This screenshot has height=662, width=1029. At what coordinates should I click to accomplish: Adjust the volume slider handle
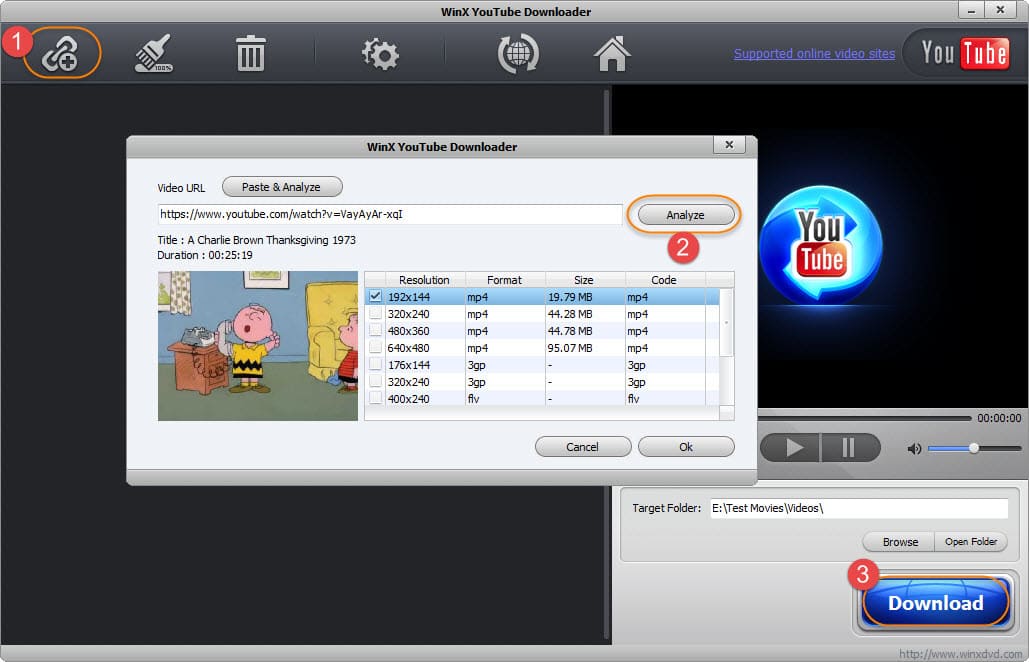974,448
